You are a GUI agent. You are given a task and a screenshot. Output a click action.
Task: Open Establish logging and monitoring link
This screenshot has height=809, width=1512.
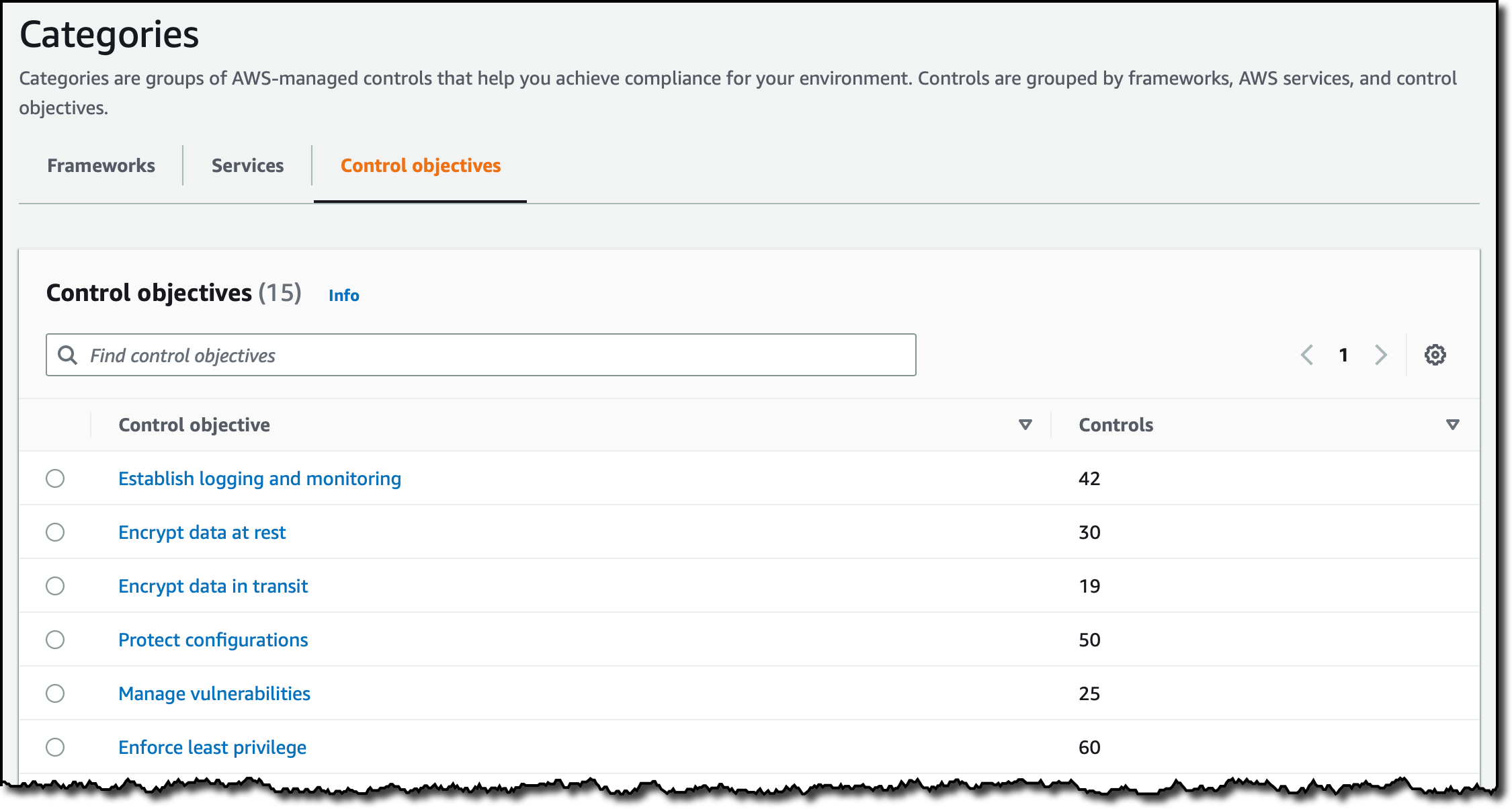[x=259, y=478]
